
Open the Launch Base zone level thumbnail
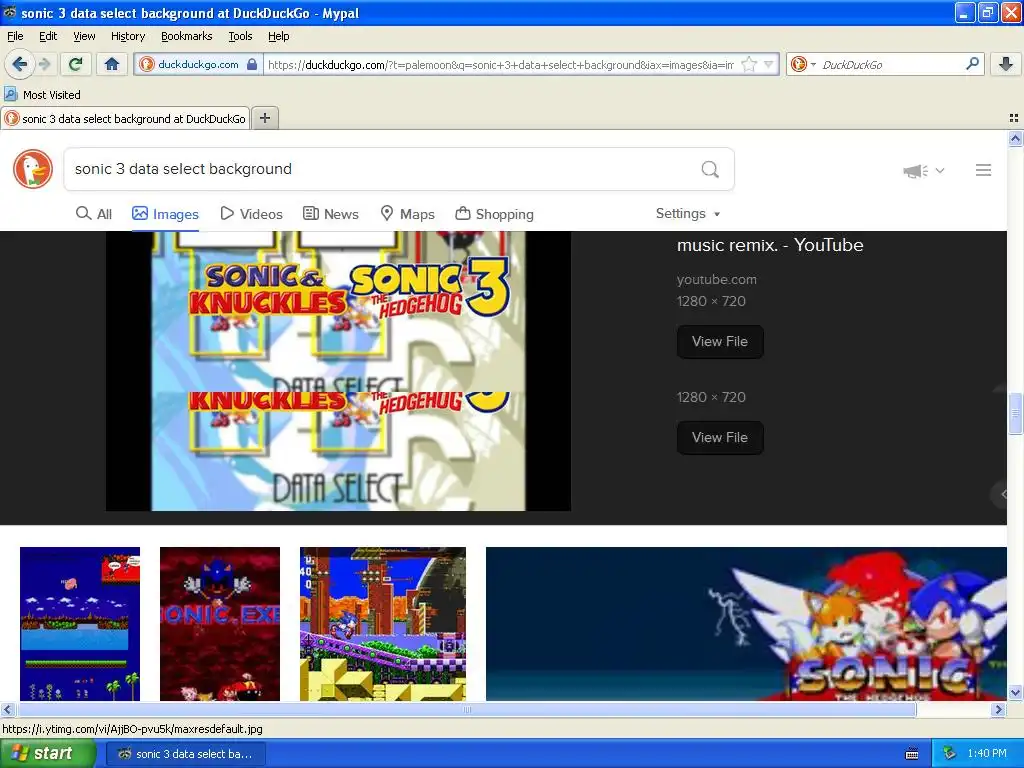383,624
